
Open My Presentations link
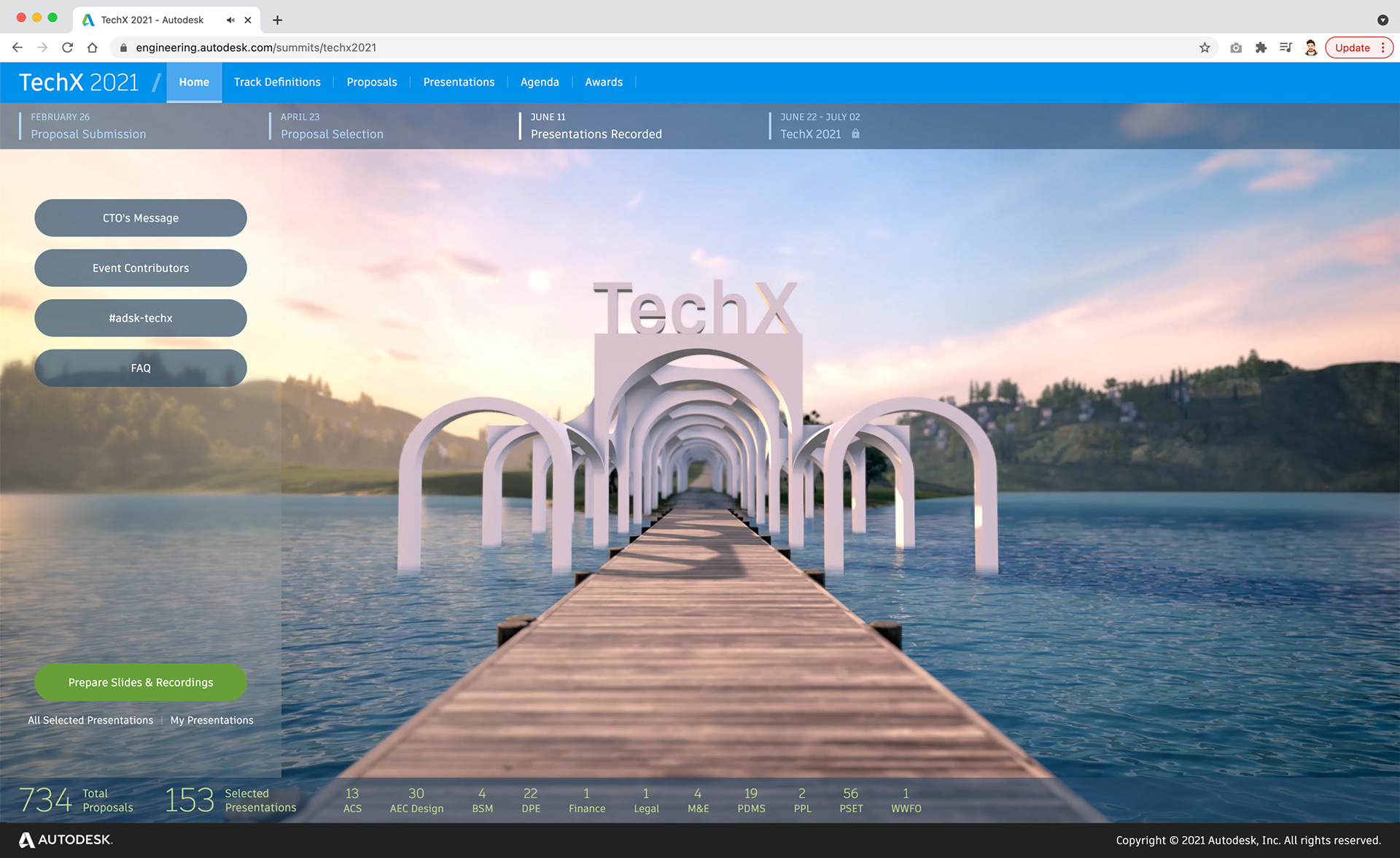pyautogui.click(x=212, y=720)
